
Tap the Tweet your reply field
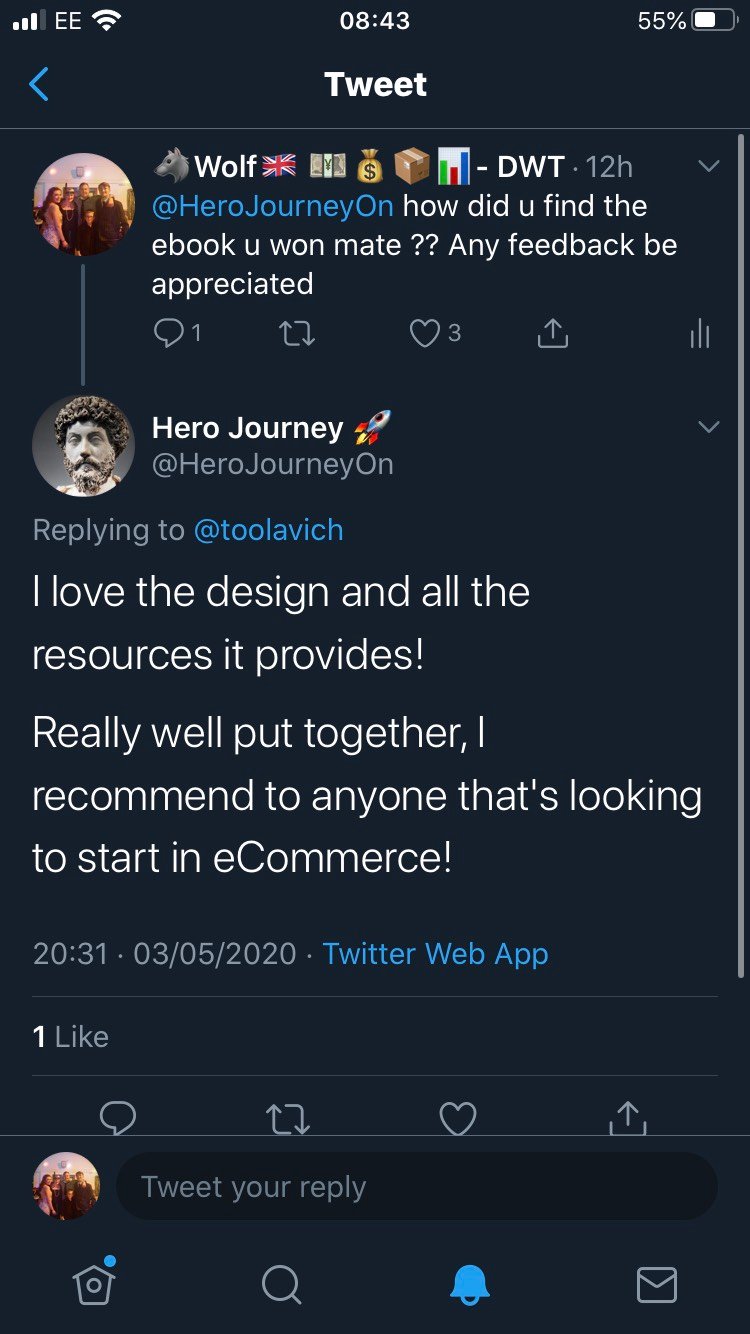417,1186
